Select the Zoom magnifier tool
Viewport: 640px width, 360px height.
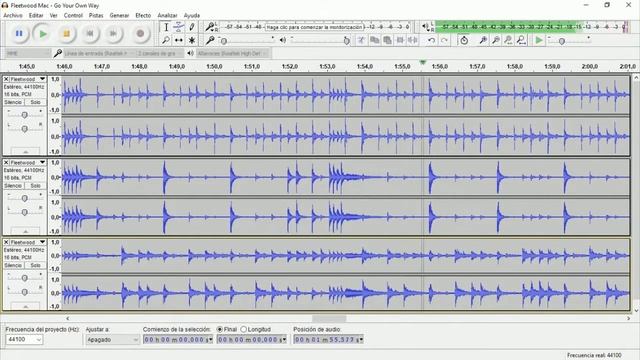click(166, 40)
